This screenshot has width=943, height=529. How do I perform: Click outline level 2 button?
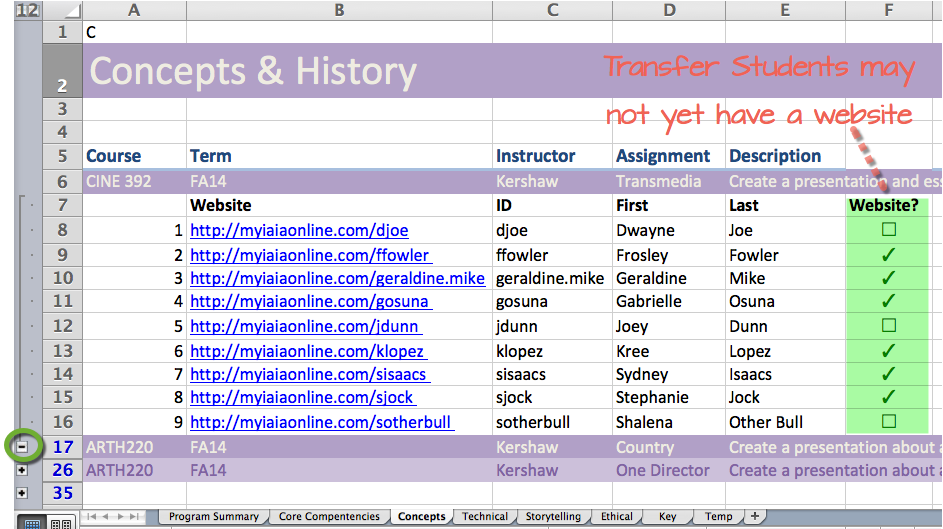point(33,9)
